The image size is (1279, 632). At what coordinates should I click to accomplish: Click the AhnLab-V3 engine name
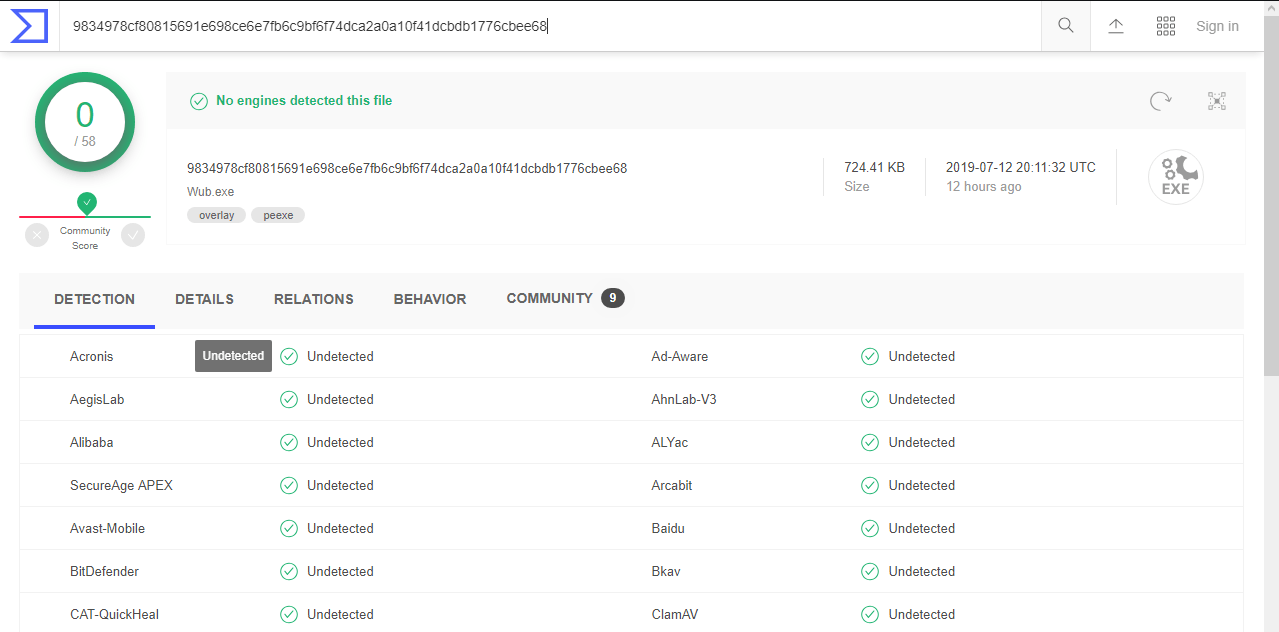click(x=684, y=399)
